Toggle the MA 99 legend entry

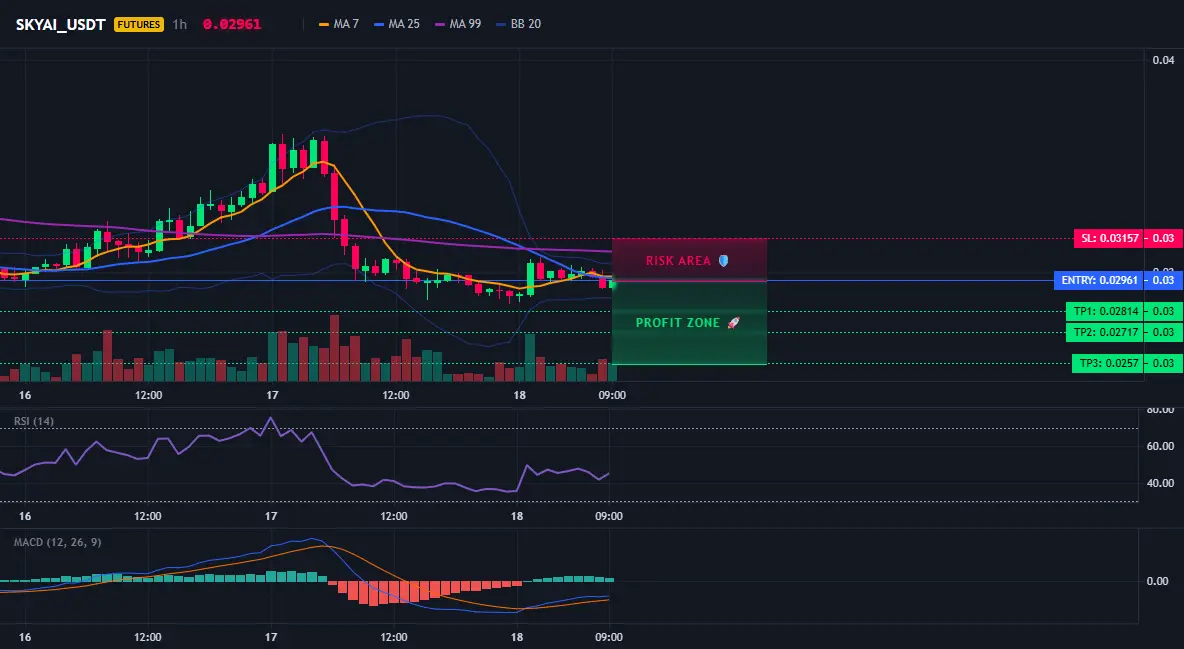458,24
